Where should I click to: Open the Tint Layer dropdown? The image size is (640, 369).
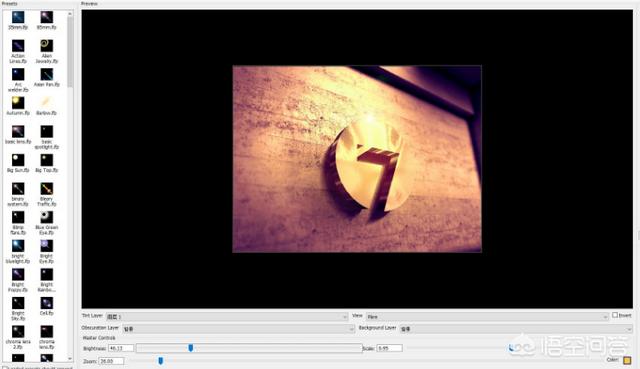click(227, 317)
